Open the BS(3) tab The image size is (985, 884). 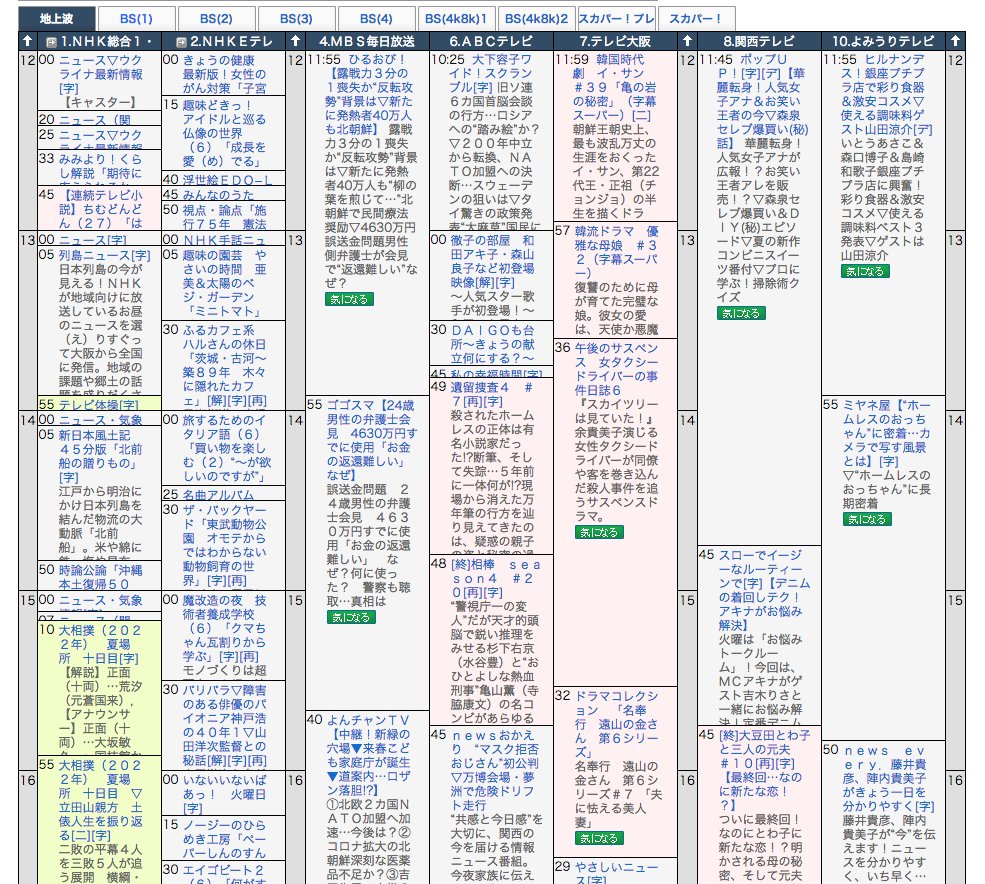click(297, 19)
